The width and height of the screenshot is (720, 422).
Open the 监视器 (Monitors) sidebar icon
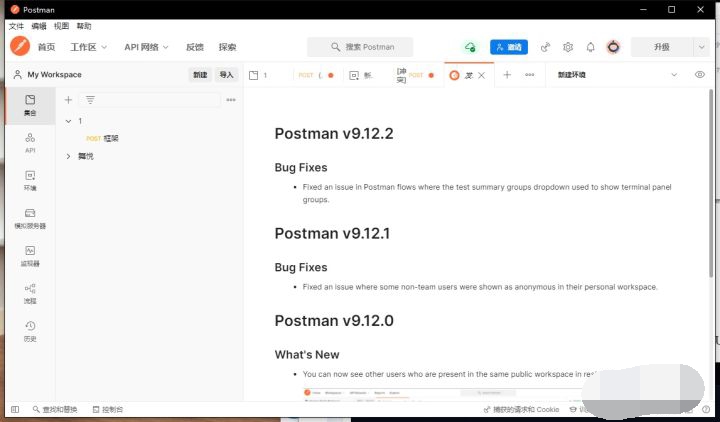pyautogui.click(x=30, y=255)
